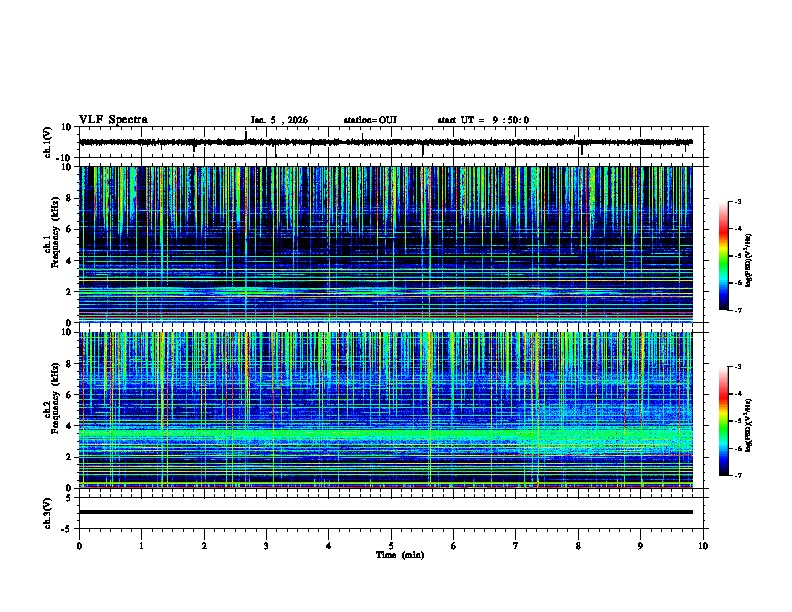Click the "ch.1(V)" waveform axis label
Screen dimensions: 792x612
(x=48, y=142)
